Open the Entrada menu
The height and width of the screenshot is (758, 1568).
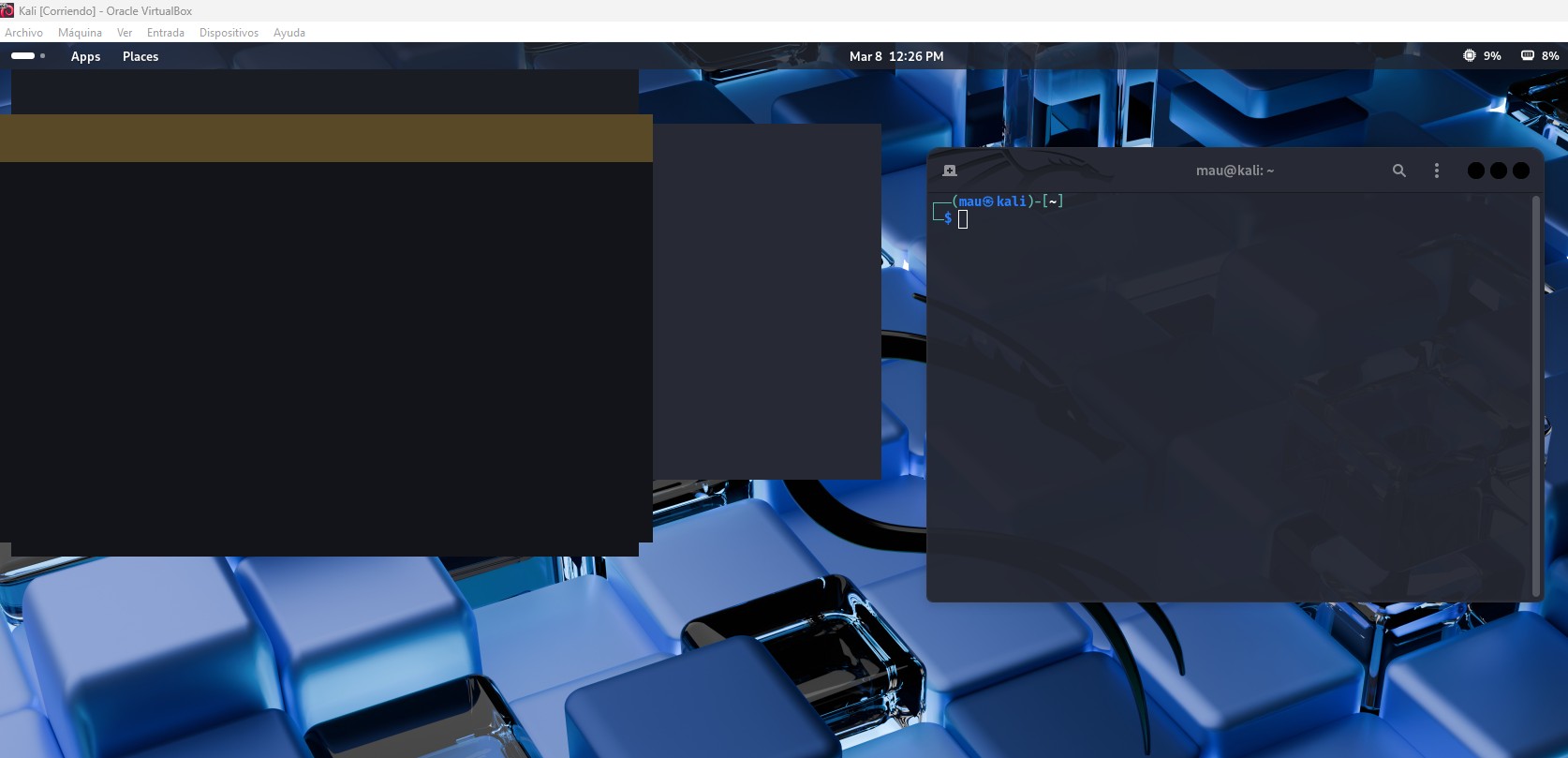(166, 33)
